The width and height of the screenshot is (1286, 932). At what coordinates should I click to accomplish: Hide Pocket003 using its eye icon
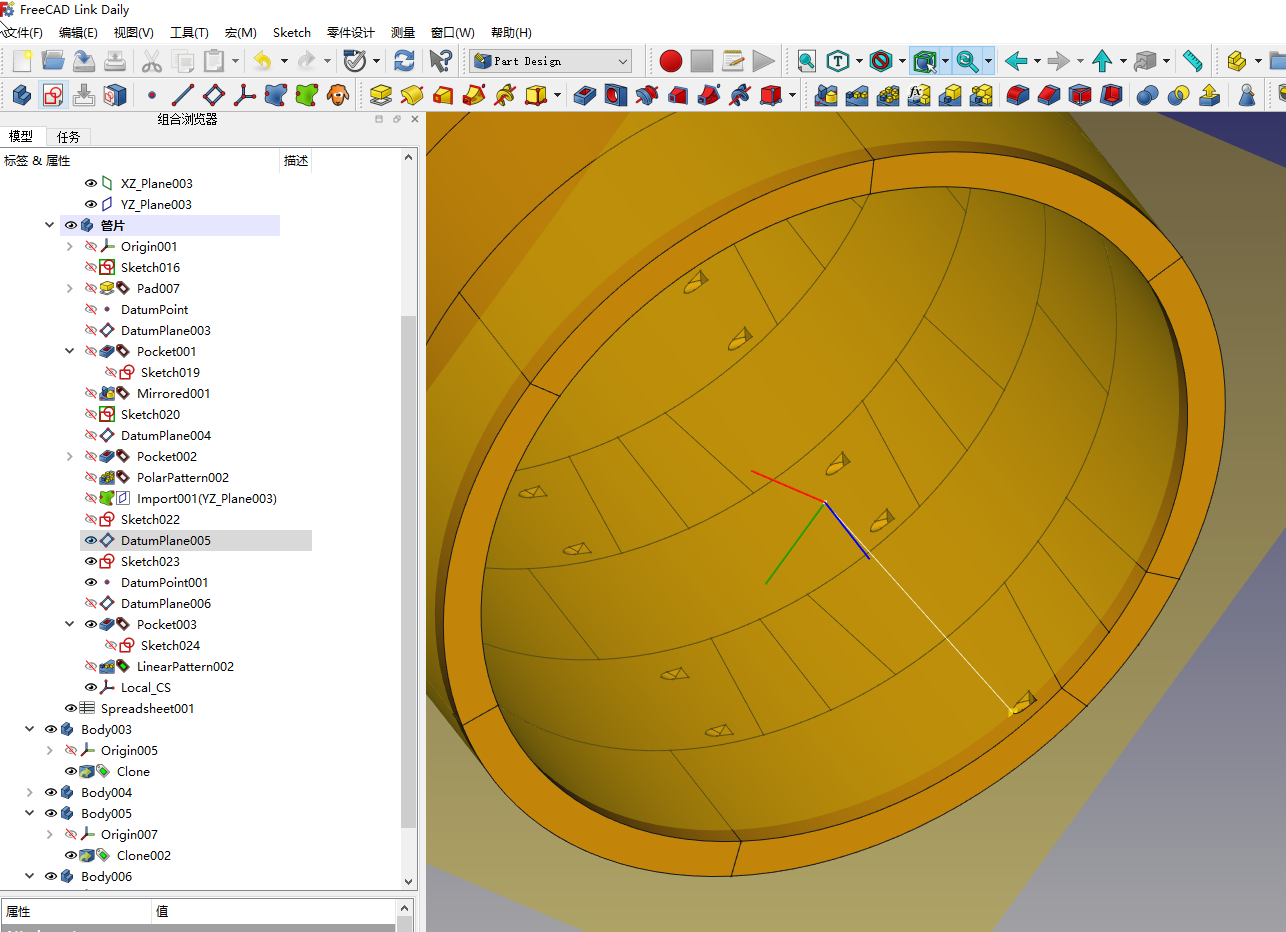click(91, 624)
